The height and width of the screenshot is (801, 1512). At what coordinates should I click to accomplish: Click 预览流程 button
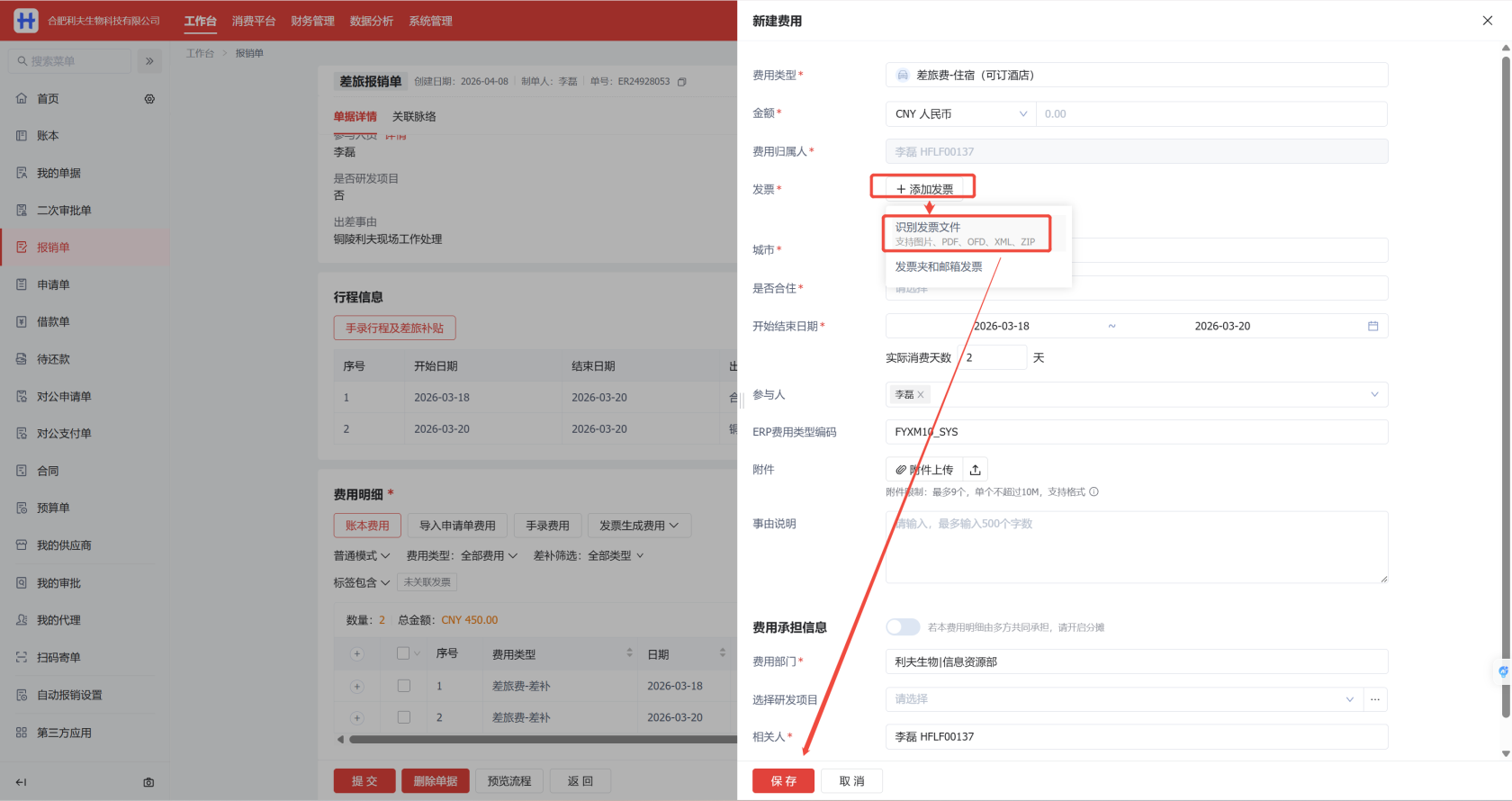pos(509,780)
